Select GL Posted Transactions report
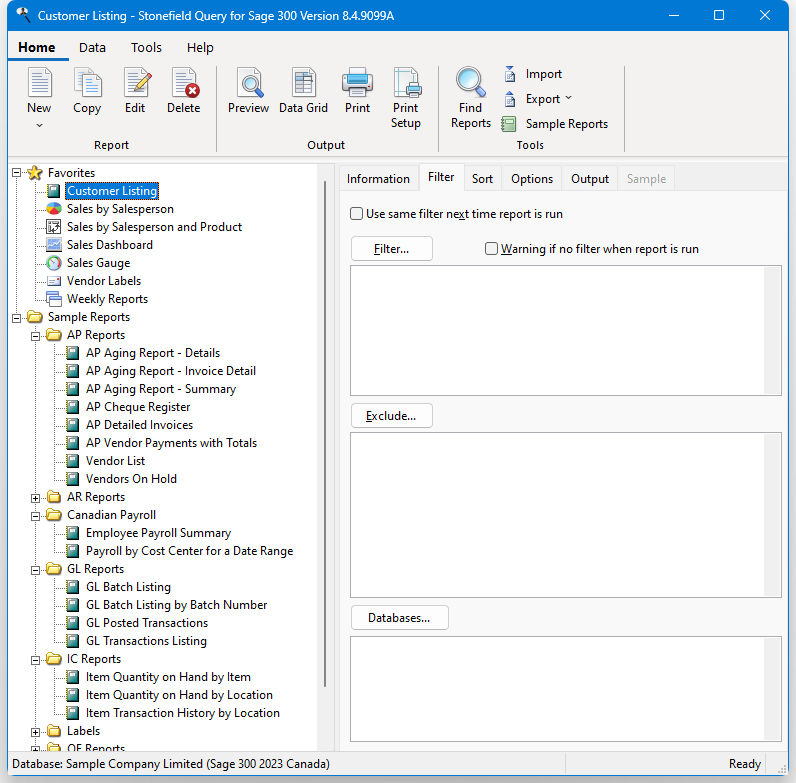The width and height of the screenshot is (796, 783). [147, 623]
